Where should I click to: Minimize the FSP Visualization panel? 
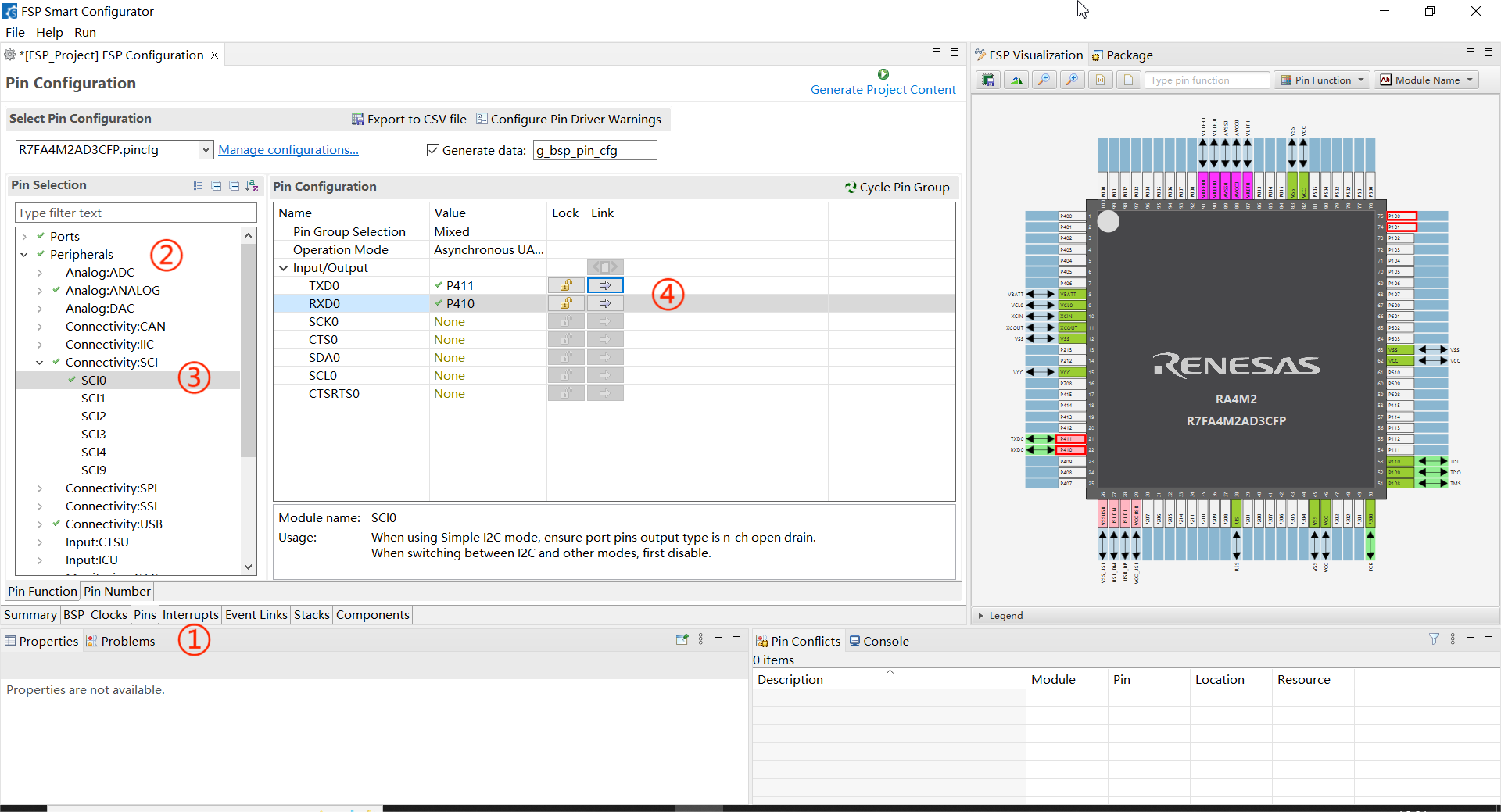[1470, 52]
